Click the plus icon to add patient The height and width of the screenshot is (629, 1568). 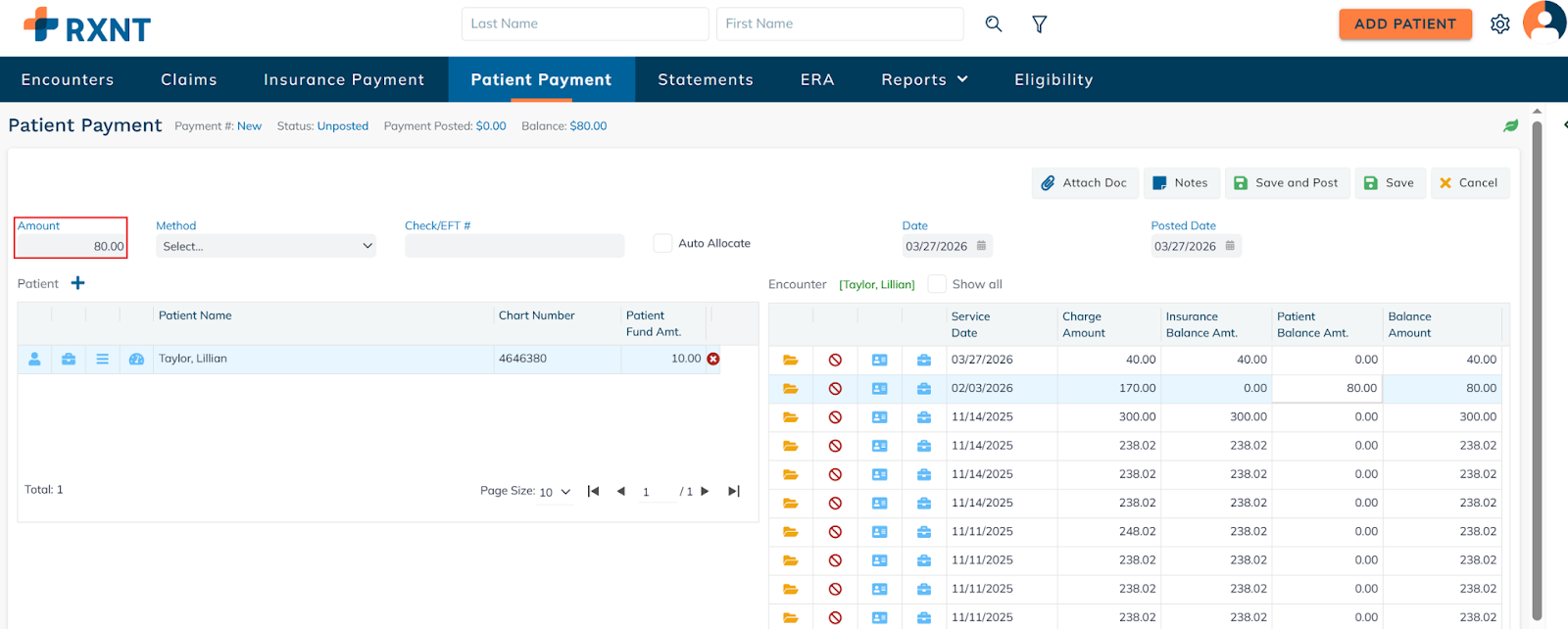[78, 283]
